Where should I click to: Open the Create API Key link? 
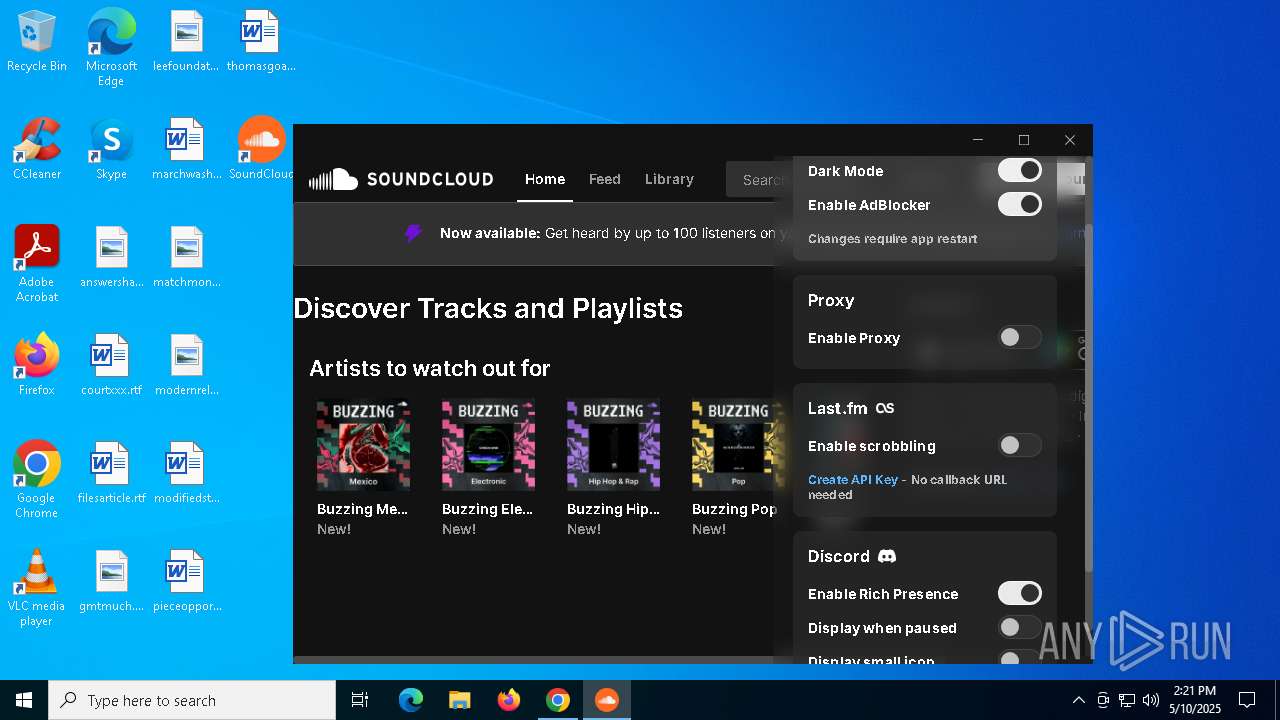[x=853, y=480]
